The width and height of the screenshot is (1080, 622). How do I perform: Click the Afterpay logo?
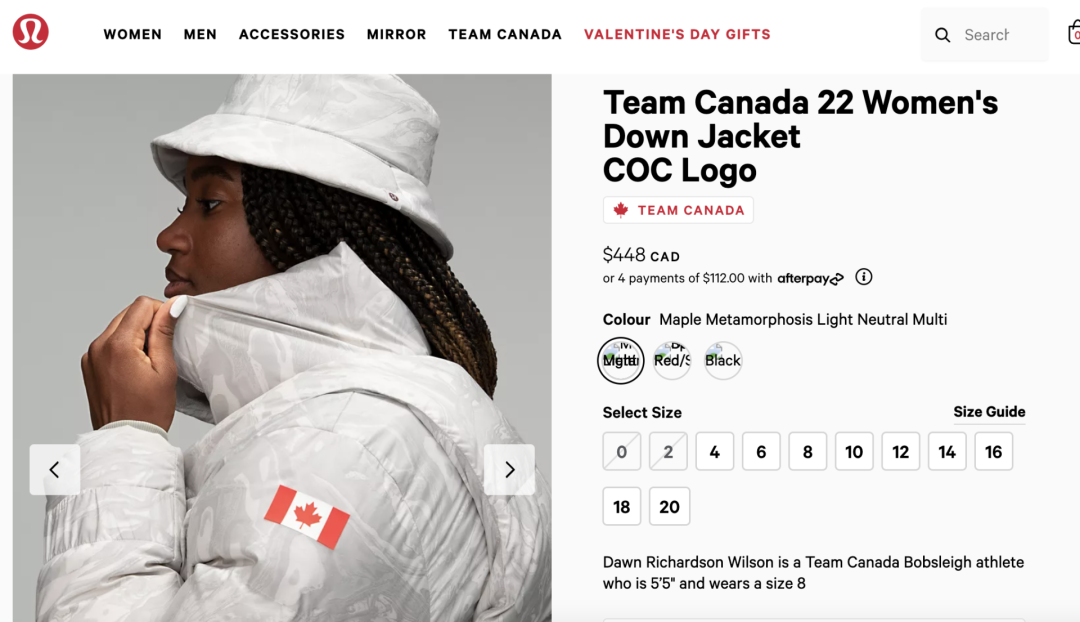[x=810, y=278]
